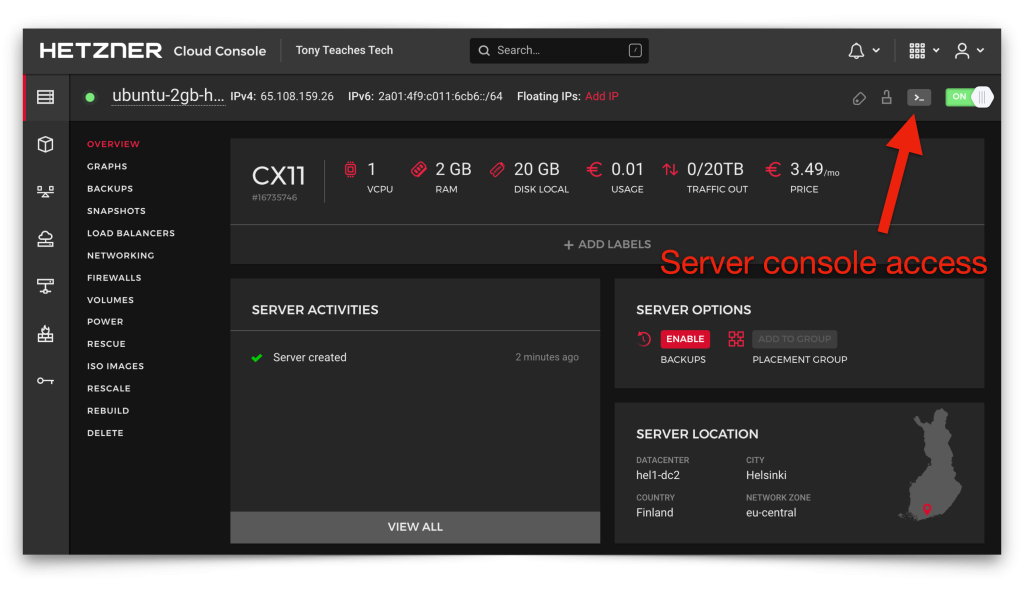Open the Rescale menu item
The image size is (1024, 598).
109,388
